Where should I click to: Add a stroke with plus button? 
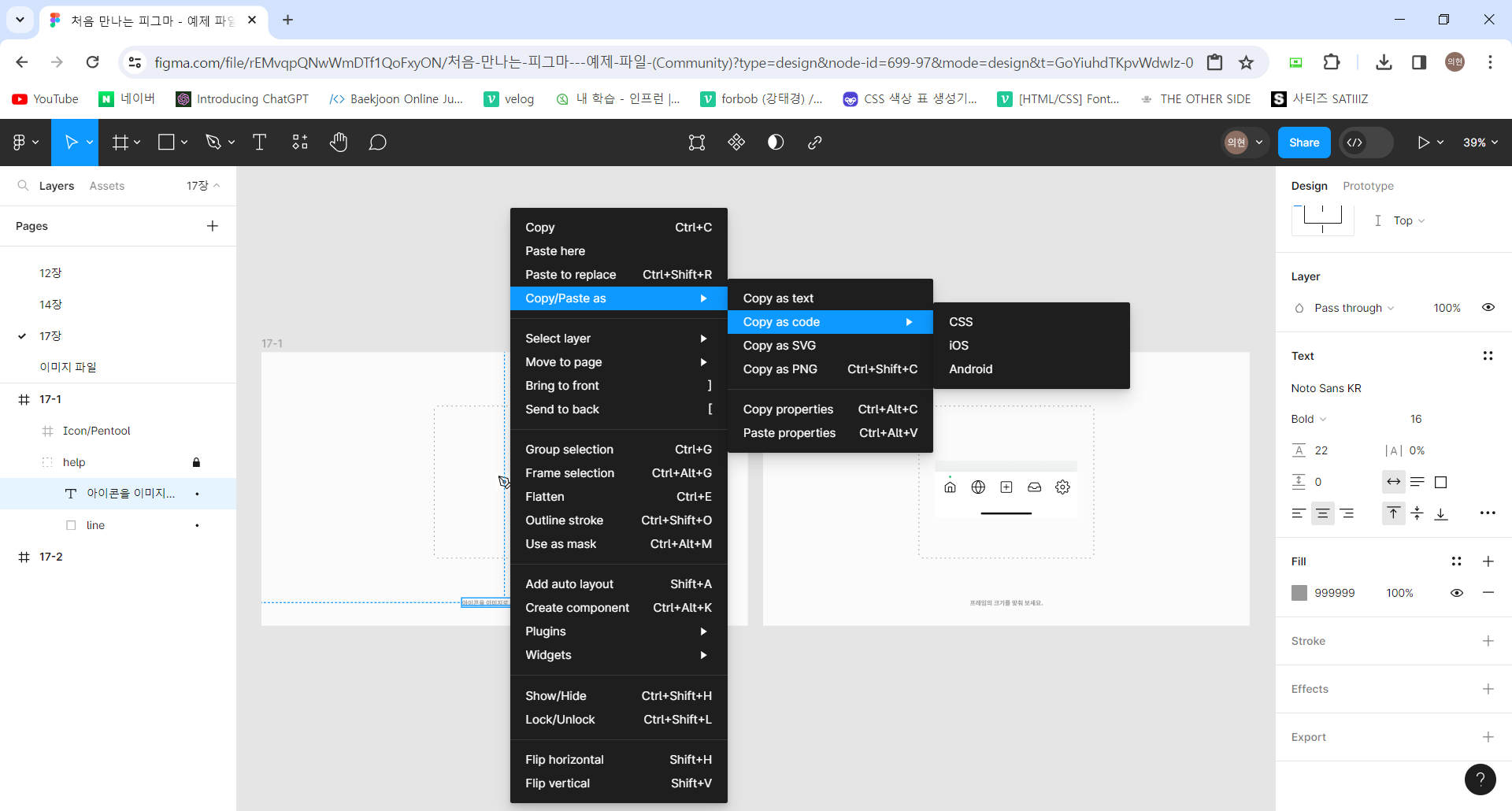pyautogui.click(x=1488, y=641)
